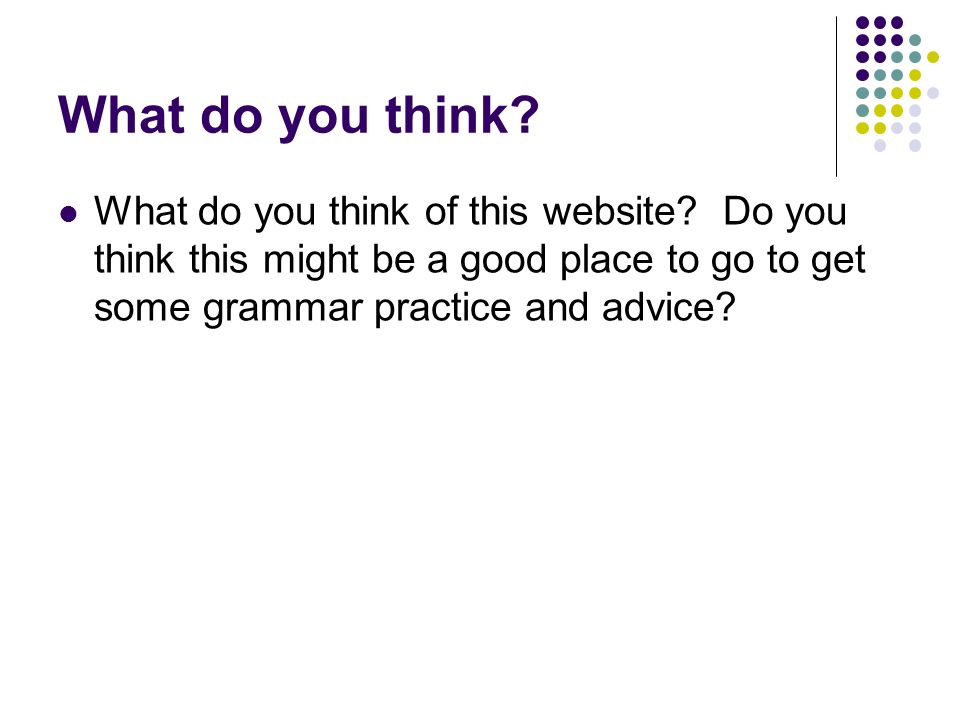The width and height of the screenshot is (960, 720).
Task: Click the word "place" in the body text
Action: click(607, 261)
